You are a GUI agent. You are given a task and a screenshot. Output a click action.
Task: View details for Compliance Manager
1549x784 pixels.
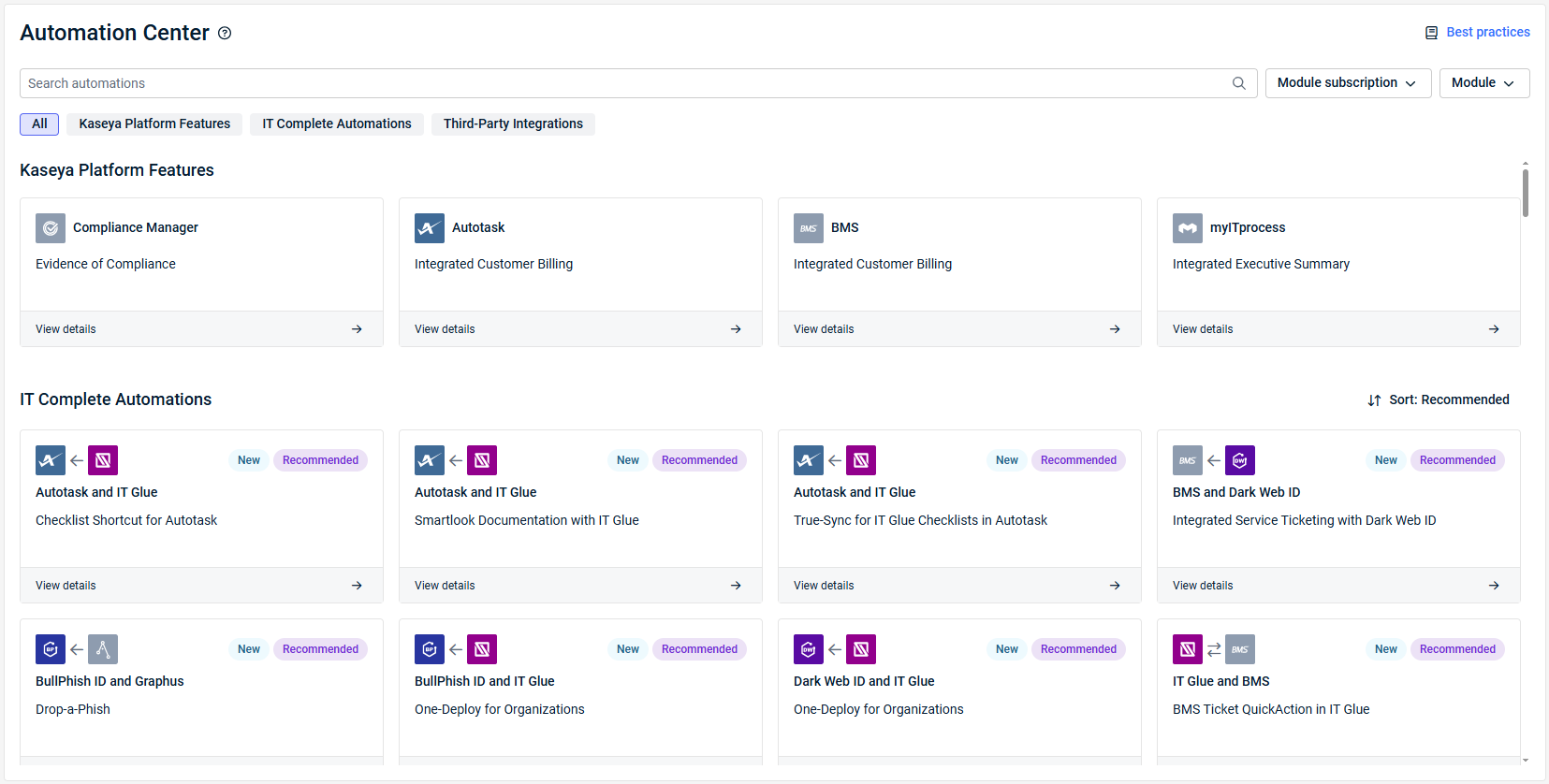pyautogui.click(x=201, y=329)
